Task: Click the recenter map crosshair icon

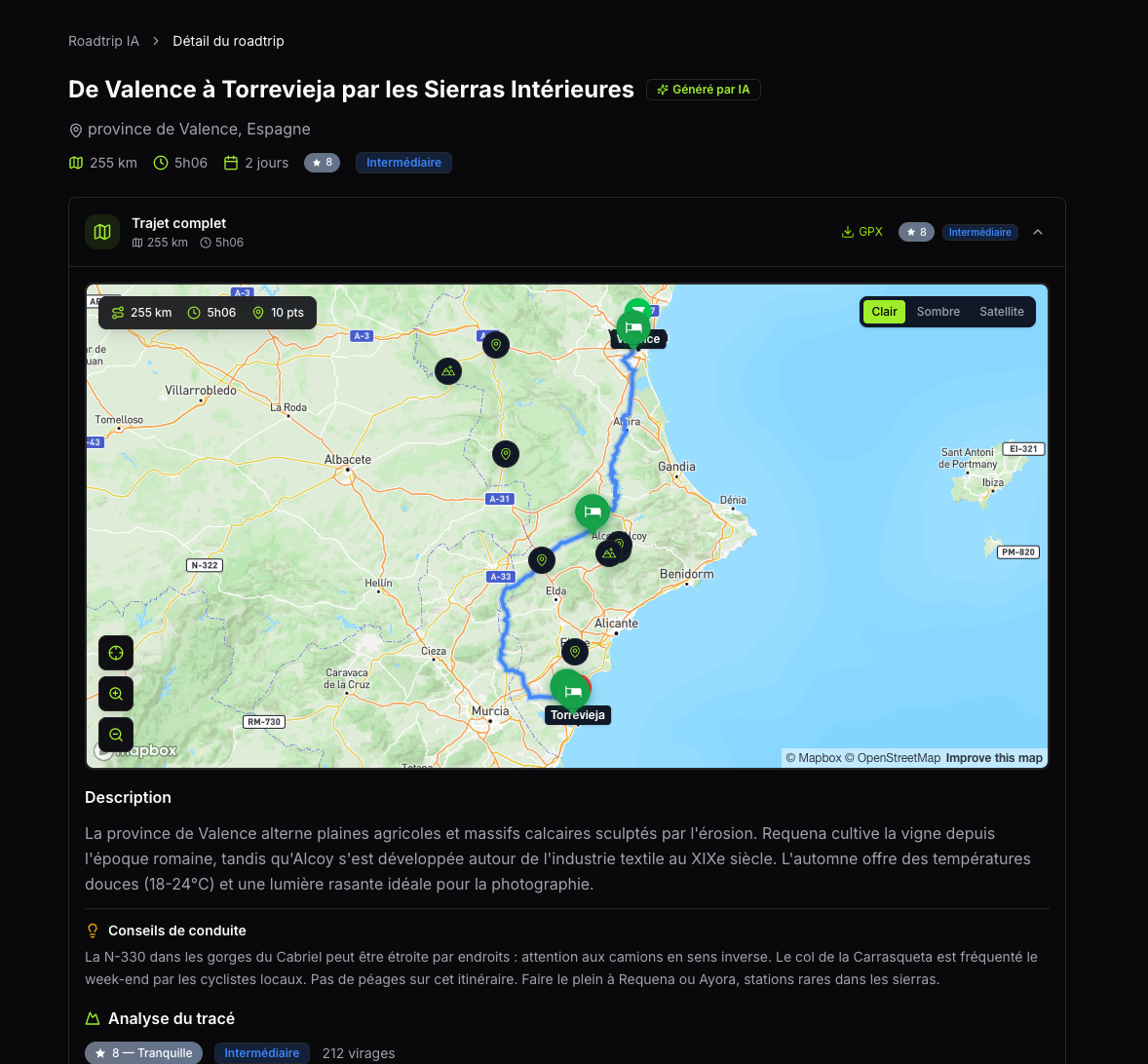Action: pos(116,653)
